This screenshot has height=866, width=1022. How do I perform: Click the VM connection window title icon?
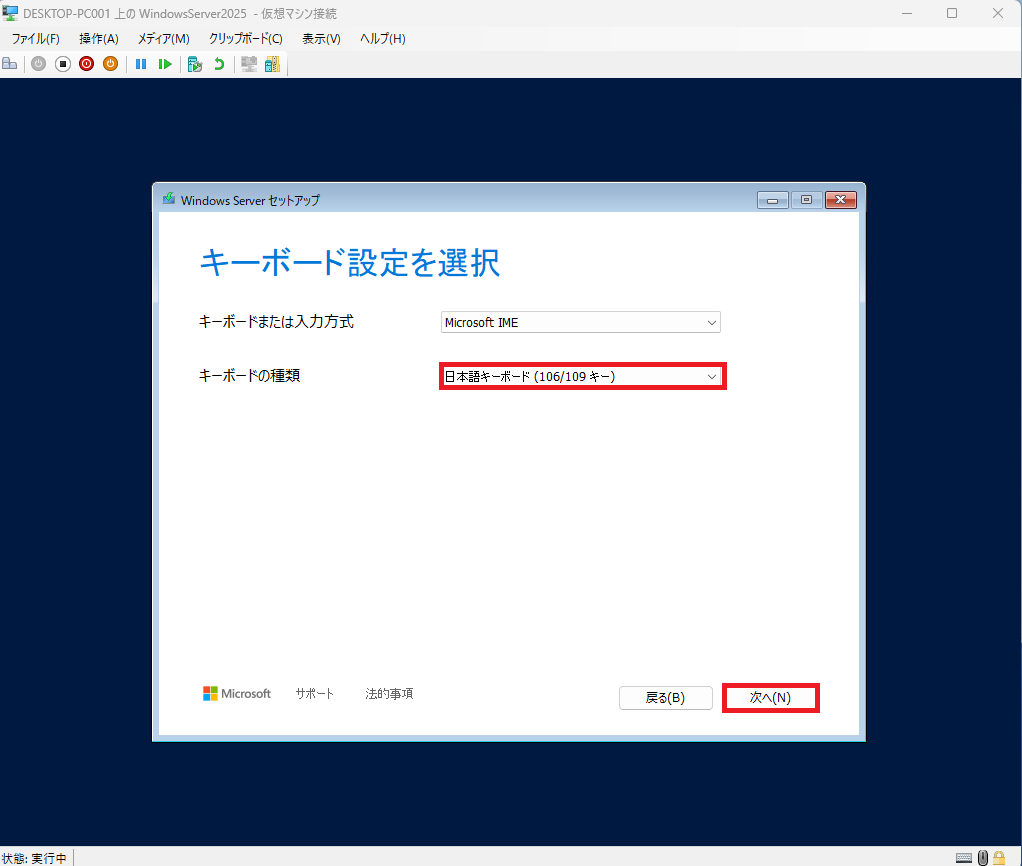click(x=10, y=12)
